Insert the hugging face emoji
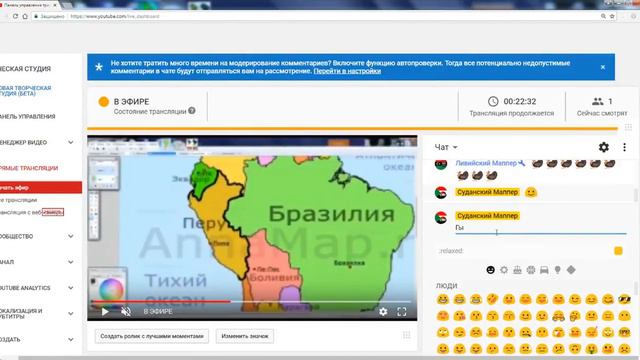640x360 pixels. pyautogui.click(x=558, y=316)
